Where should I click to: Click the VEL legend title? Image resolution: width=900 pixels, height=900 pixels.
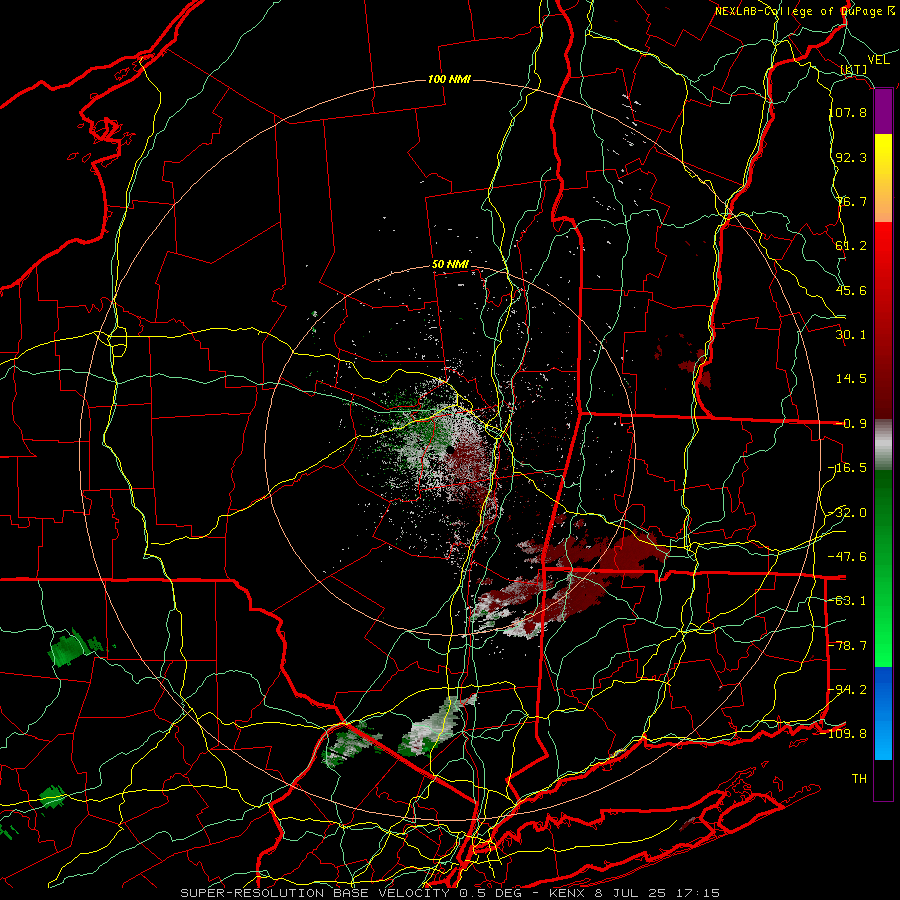click(878, 60)
